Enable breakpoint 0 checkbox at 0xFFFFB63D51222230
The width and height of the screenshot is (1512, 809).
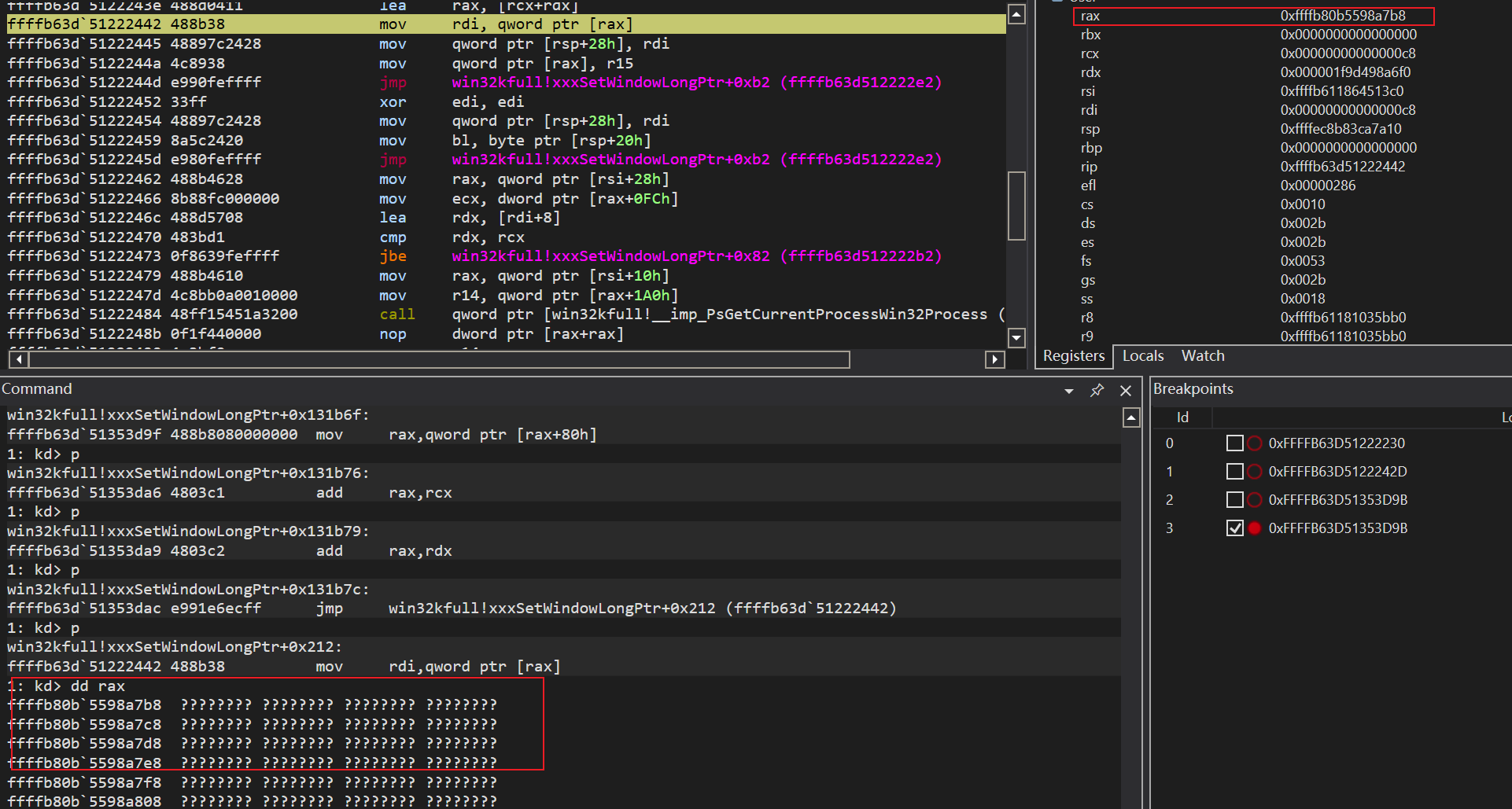[x=1235, y=443]
